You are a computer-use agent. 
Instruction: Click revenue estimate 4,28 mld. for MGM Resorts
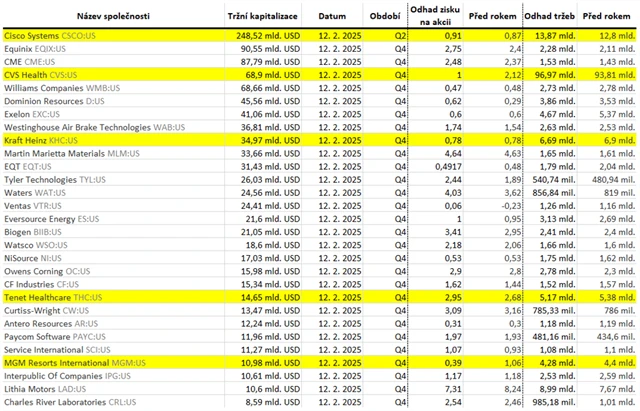pyautogui.click(x=557, y=363)
